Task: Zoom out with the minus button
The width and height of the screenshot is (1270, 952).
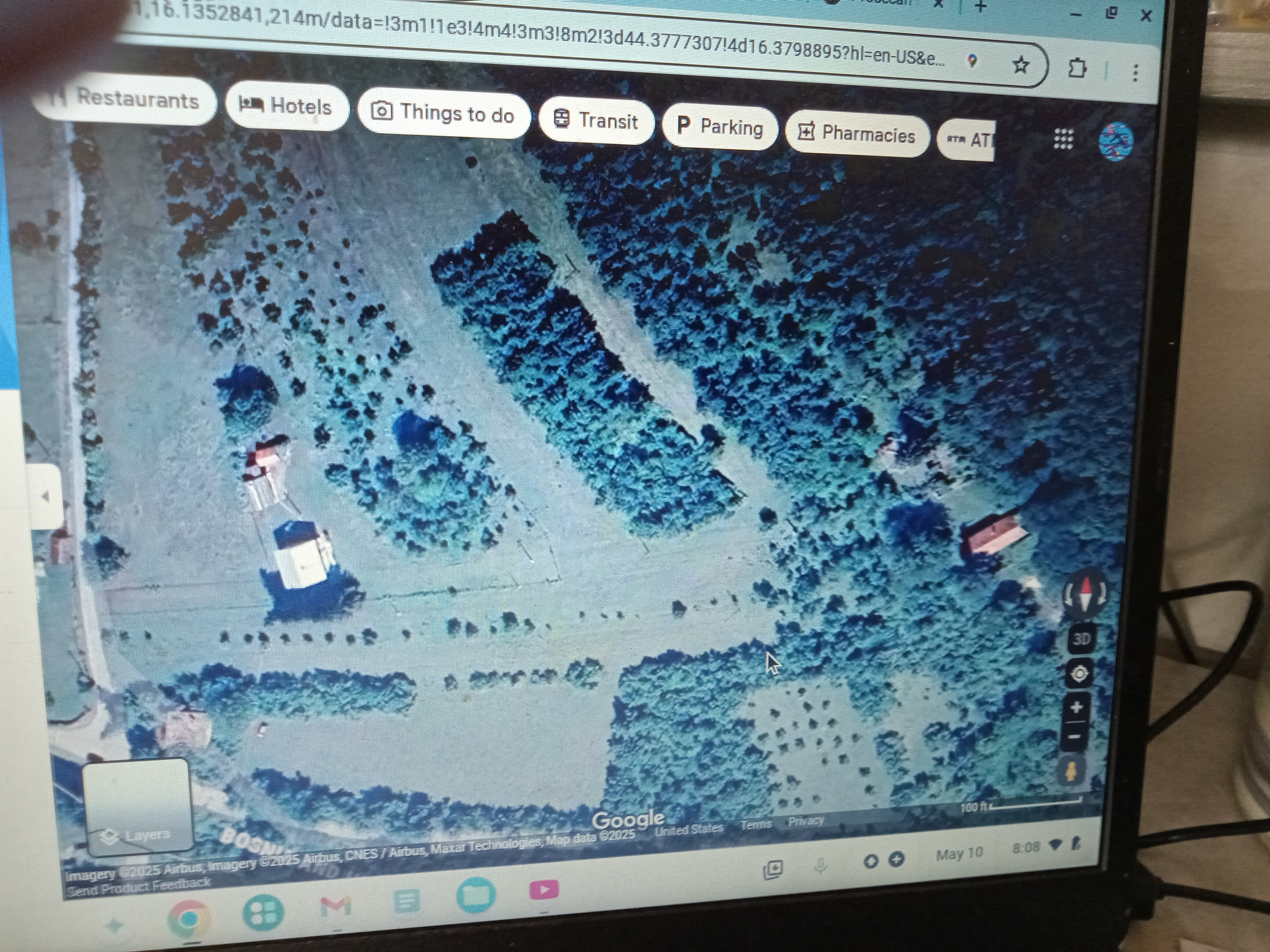Action: click(1075, 736)
